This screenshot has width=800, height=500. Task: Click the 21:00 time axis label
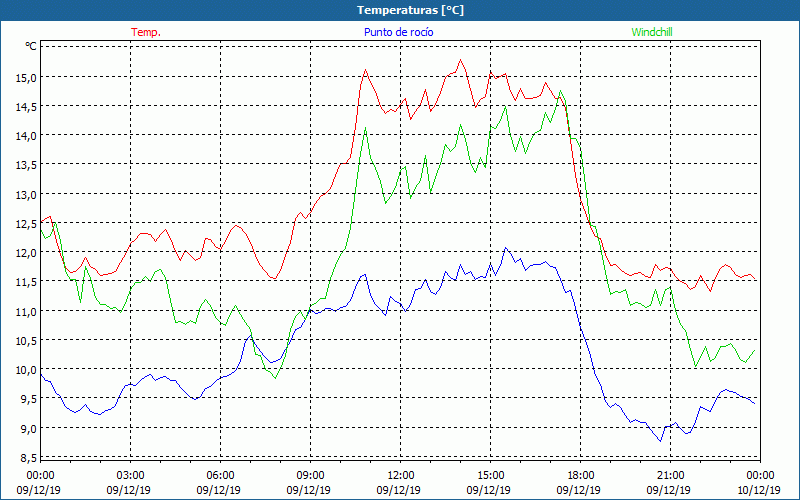pyautogui.click(x=670, y=475)
